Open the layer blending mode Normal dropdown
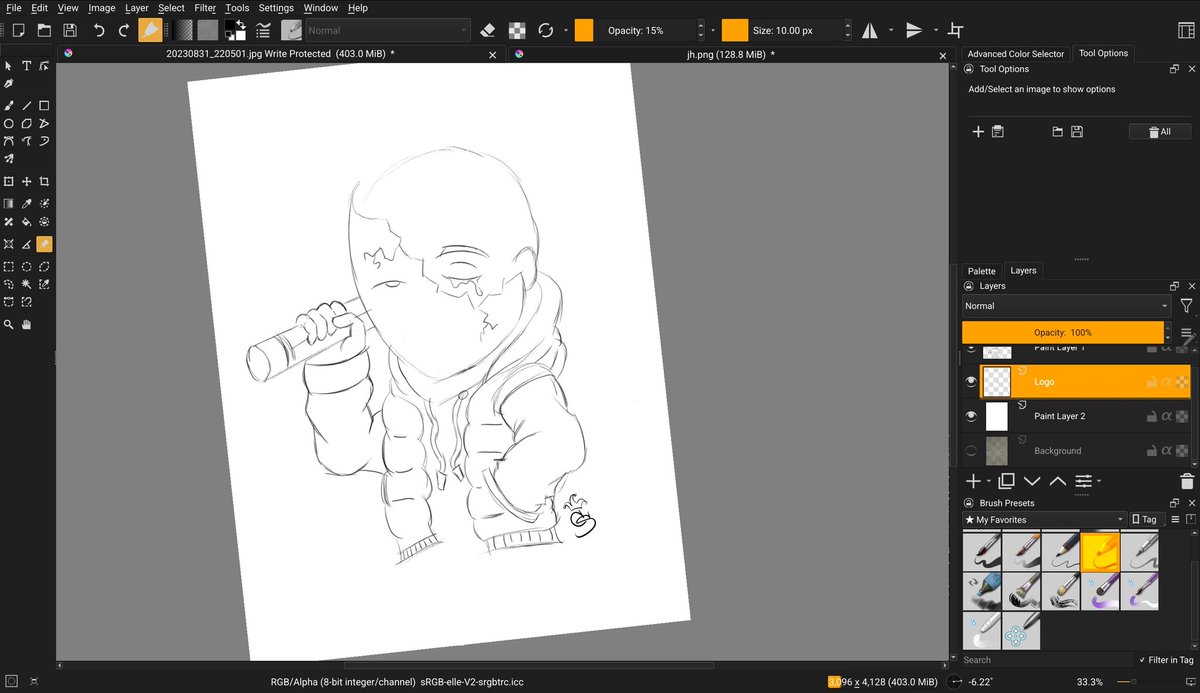The image size is (1200, 693). [x=1066, y=306]
